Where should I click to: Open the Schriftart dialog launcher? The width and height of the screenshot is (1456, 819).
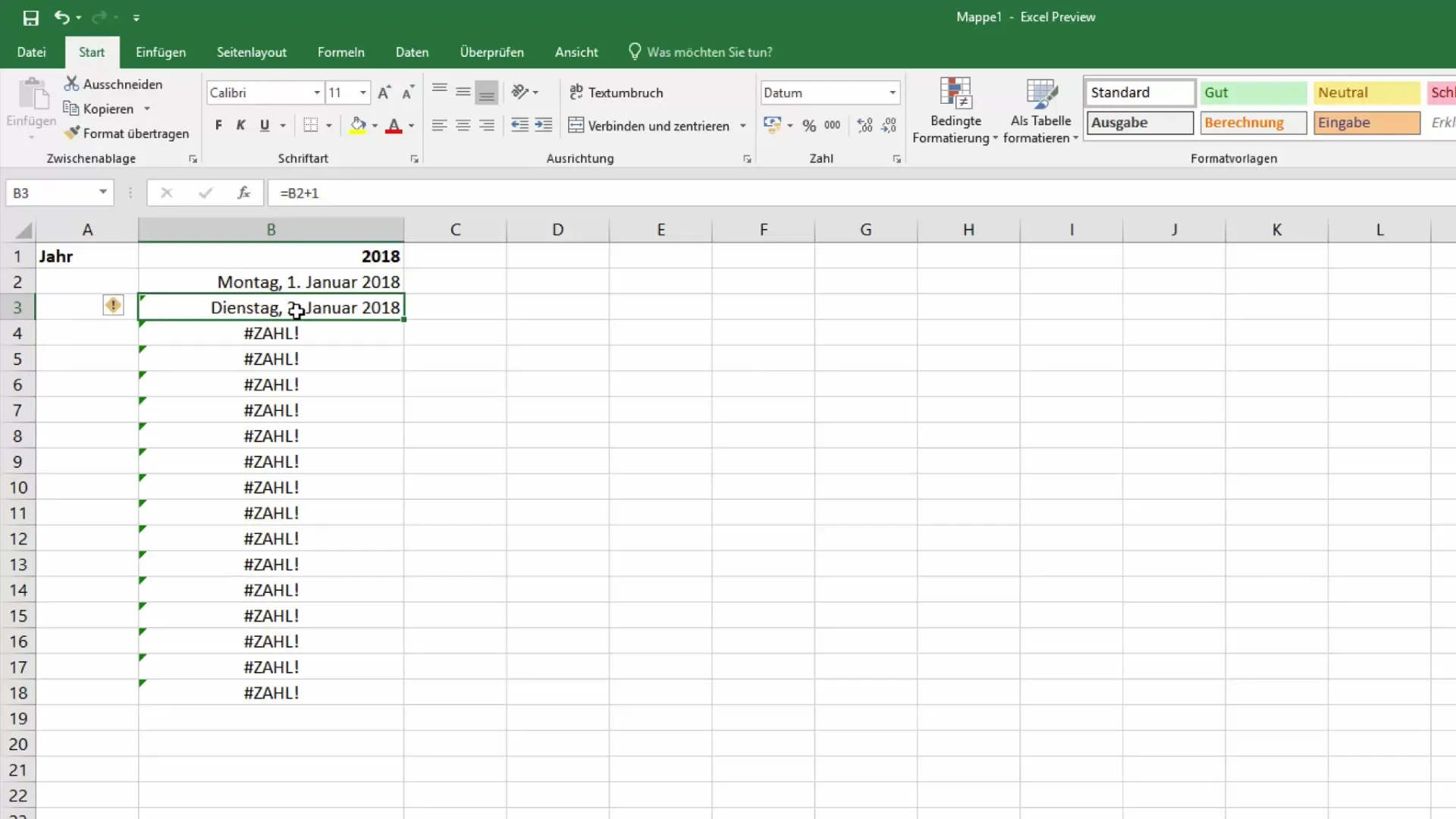(414, 159)
